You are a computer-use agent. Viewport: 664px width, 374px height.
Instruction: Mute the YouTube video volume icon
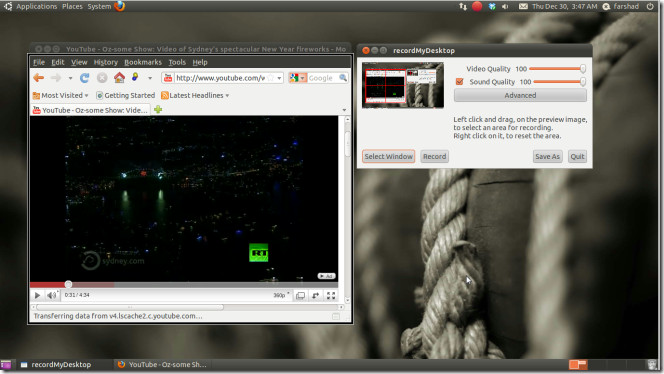tap(51, 295)
